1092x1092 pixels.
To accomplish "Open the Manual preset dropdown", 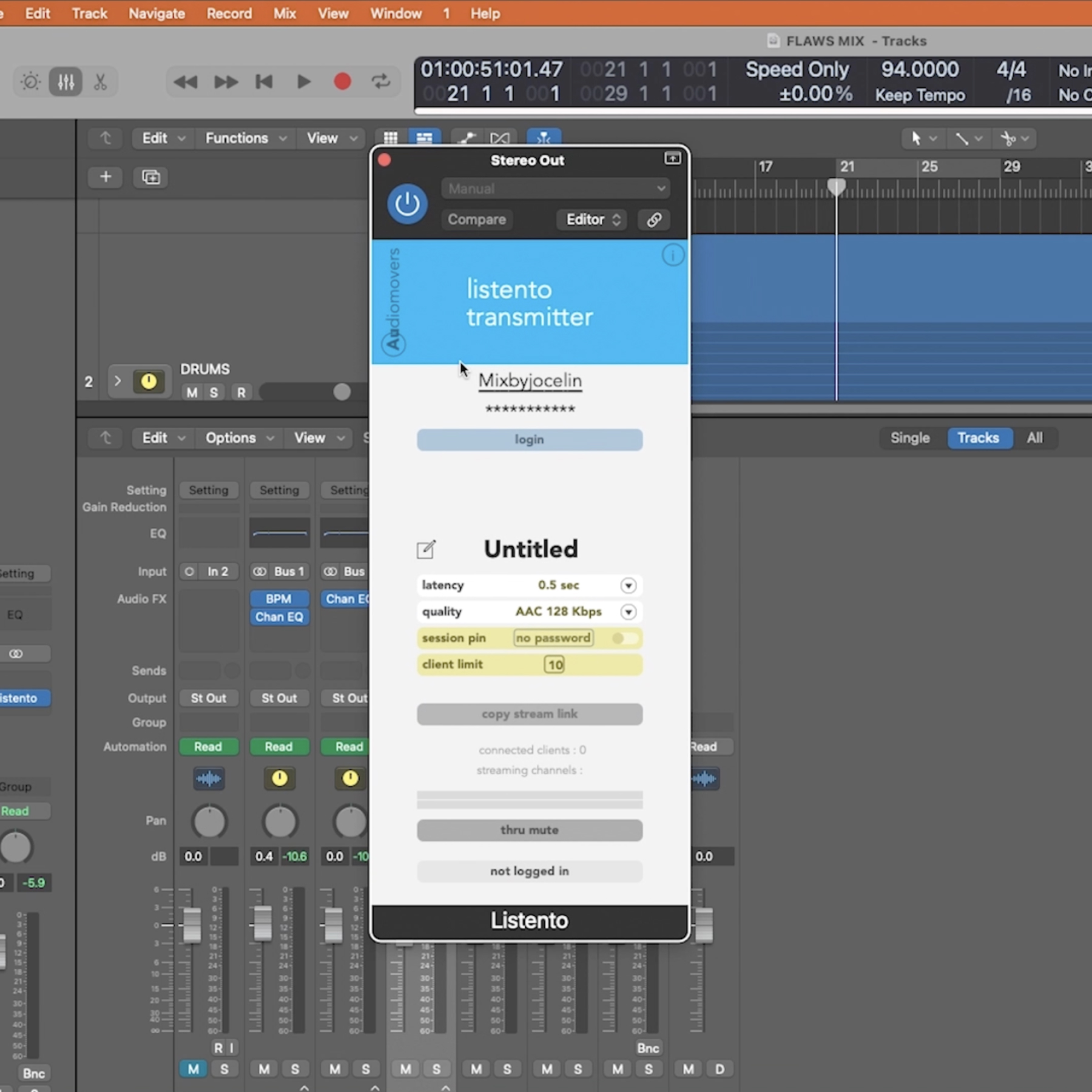I will tap(555, 189).
